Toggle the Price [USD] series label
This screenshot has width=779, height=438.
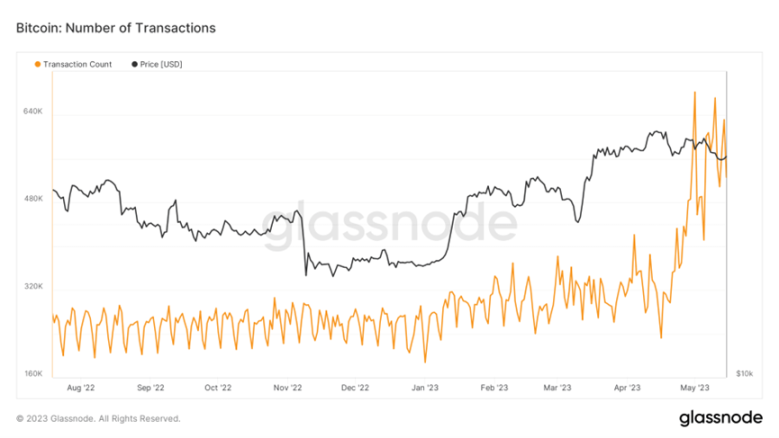tap(163, 64)
